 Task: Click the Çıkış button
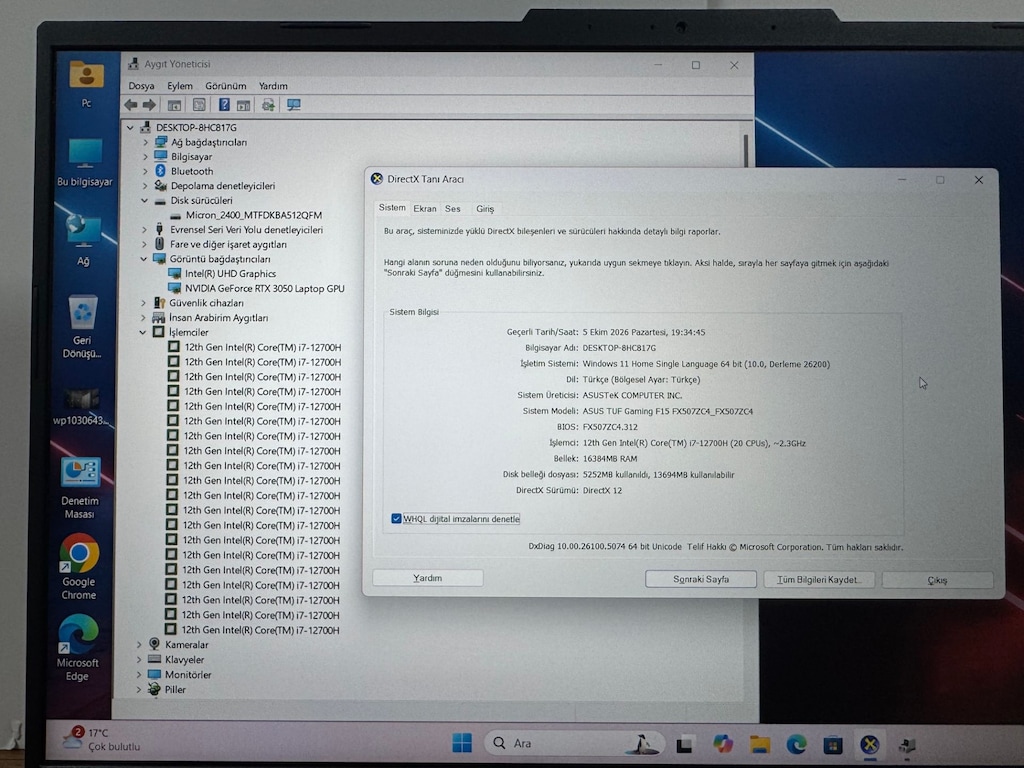937,580
